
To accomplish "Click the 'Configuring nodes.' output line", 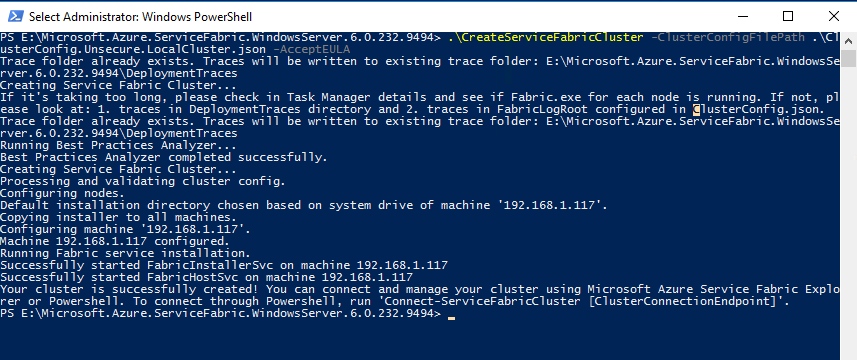I will pos(62,193).
